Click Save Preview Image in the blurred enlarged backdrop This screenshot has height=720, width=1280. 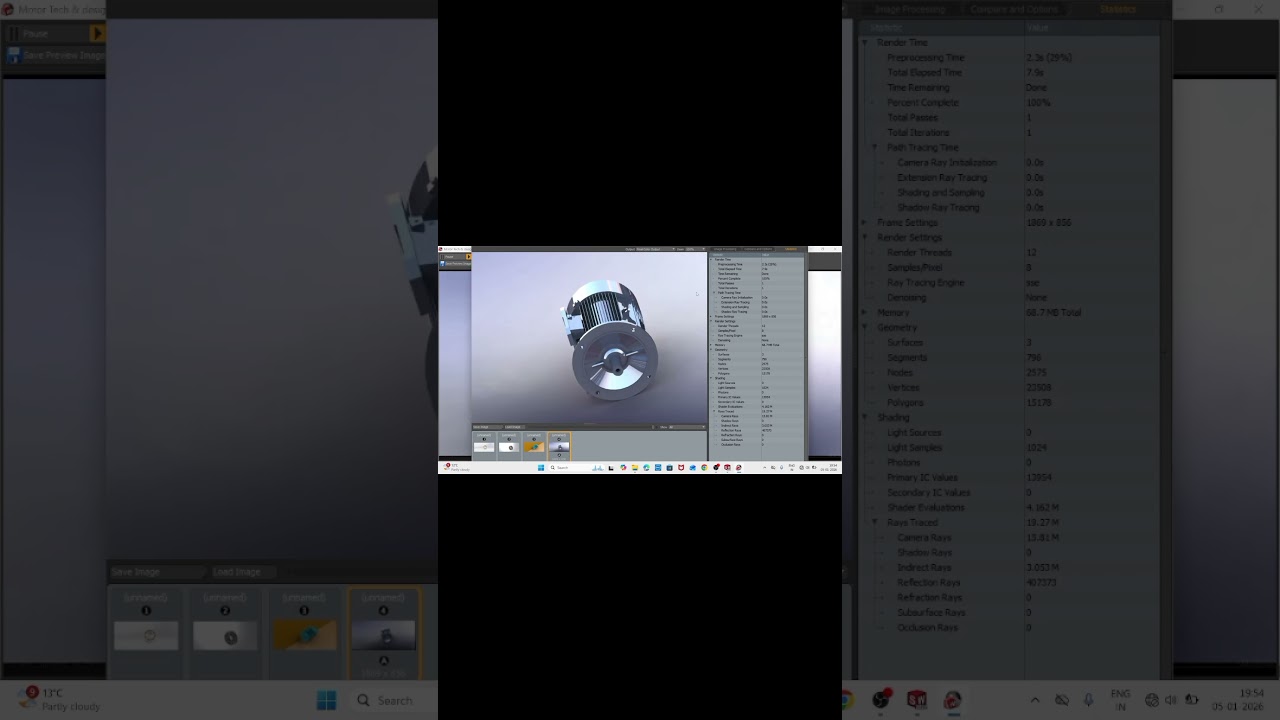click(55, 55)
